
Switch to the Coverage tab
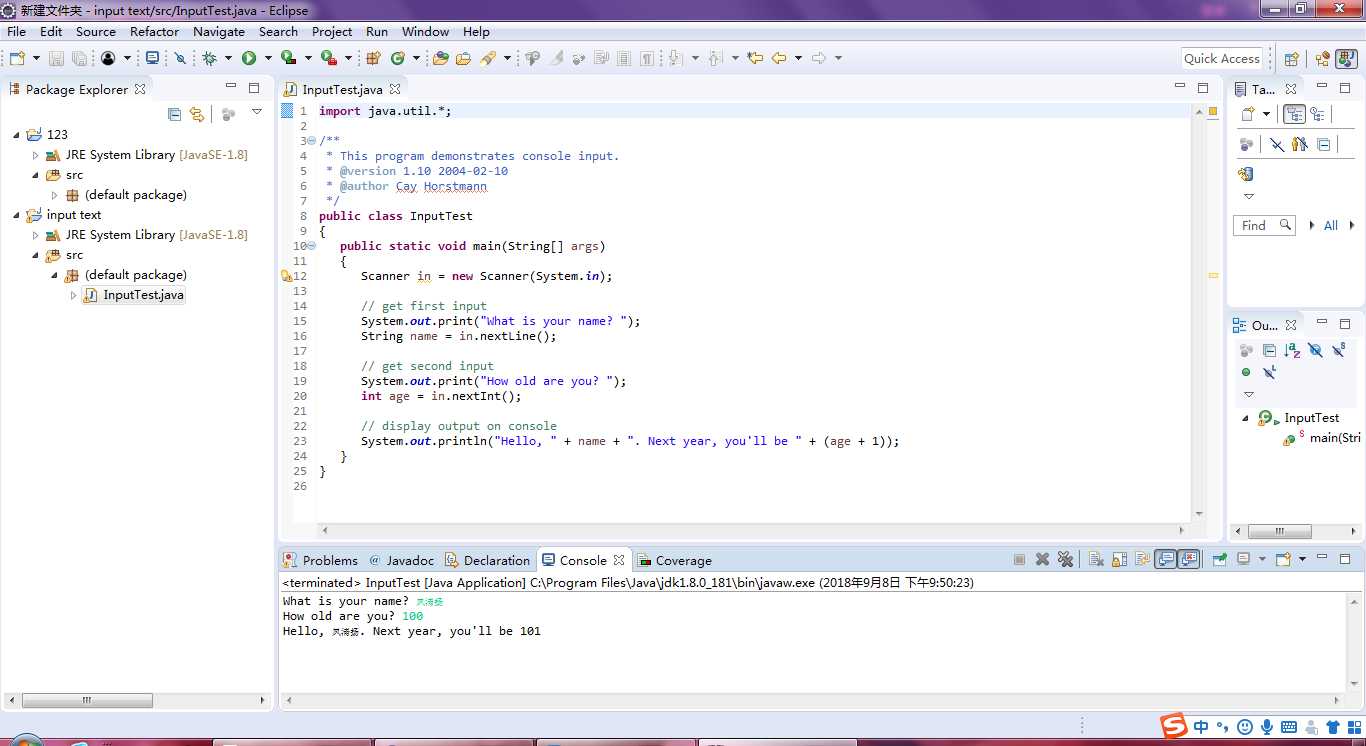click(674, 560)
